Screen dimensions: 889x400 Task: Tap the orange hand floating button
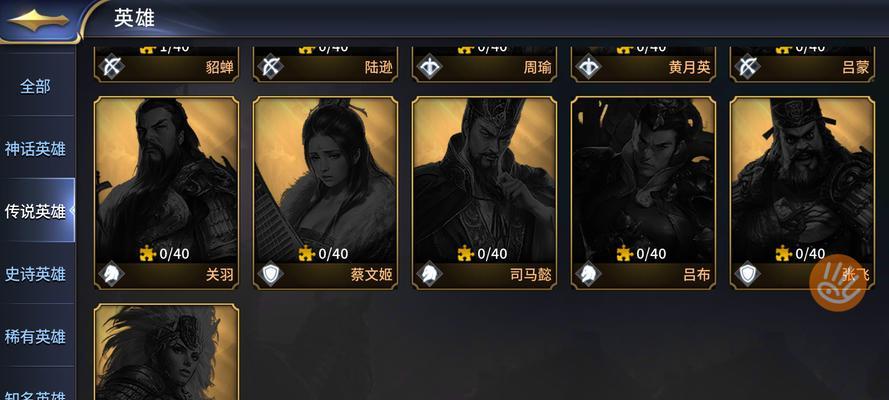coord(837,282)
